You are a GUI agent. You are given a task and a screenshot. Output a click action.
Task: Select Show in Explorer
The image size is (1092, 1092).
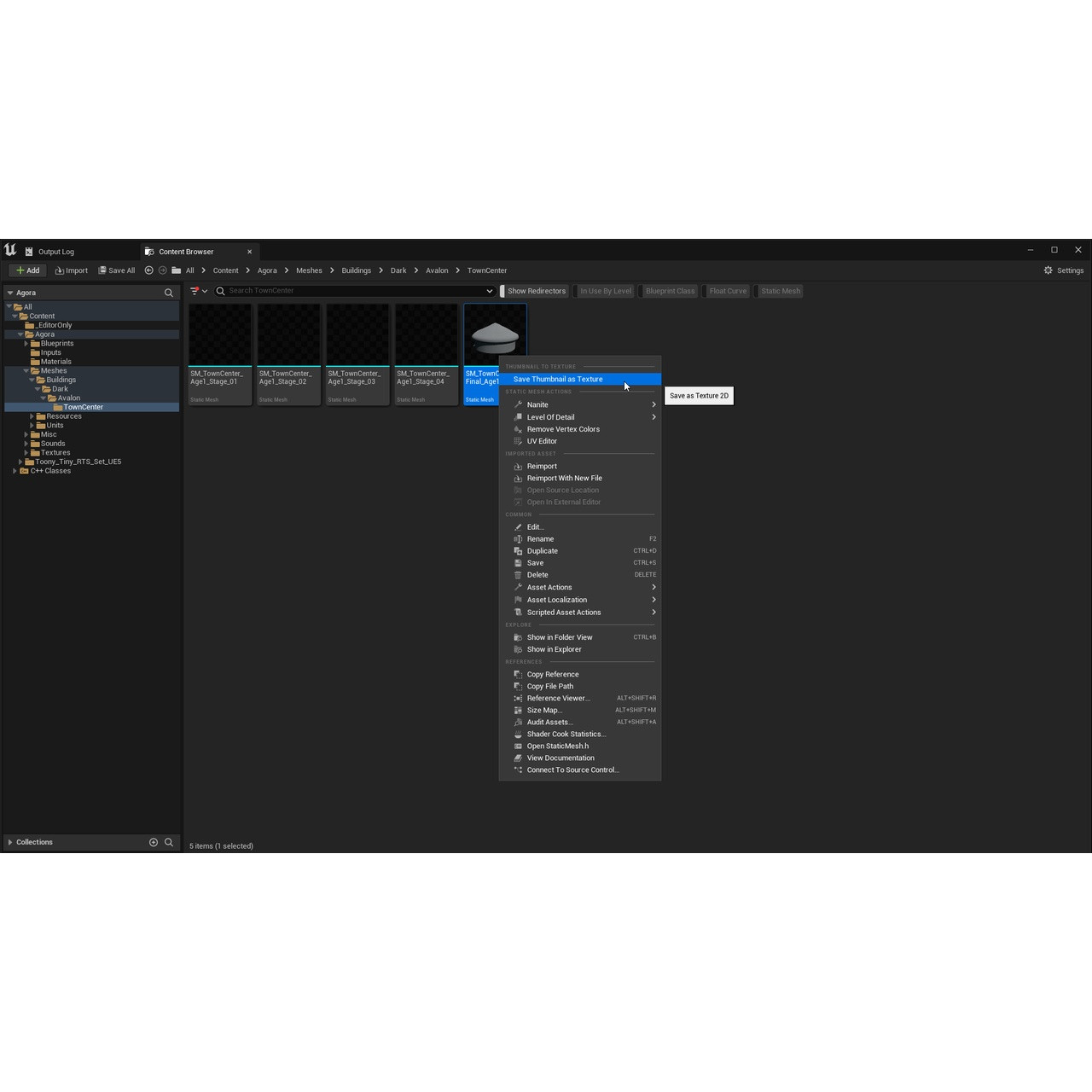click(580, 649)
